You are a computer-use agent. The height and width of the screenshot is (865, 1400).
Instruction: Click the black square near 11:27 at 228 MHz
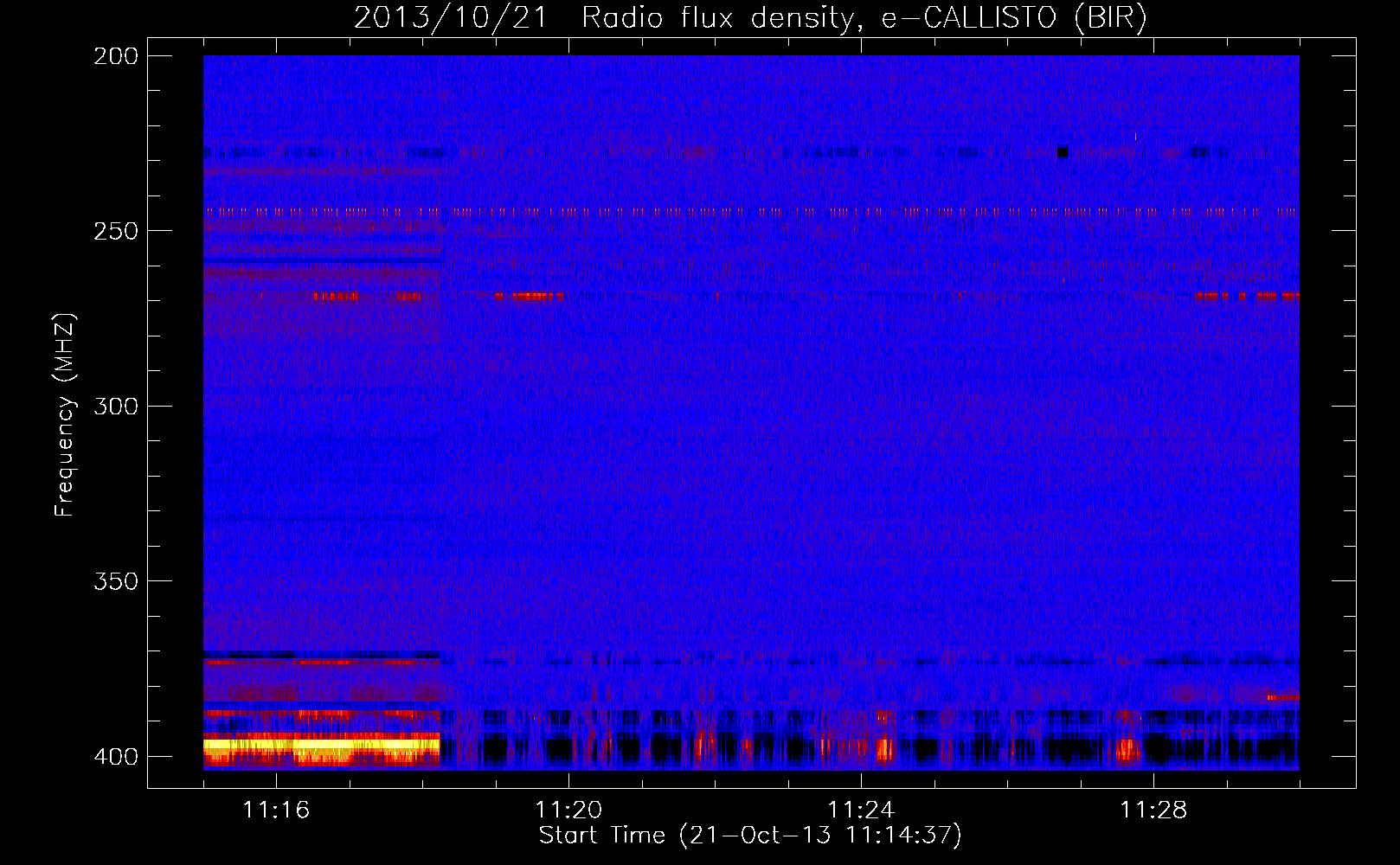pyautogui.click(x=1063, y=153)
